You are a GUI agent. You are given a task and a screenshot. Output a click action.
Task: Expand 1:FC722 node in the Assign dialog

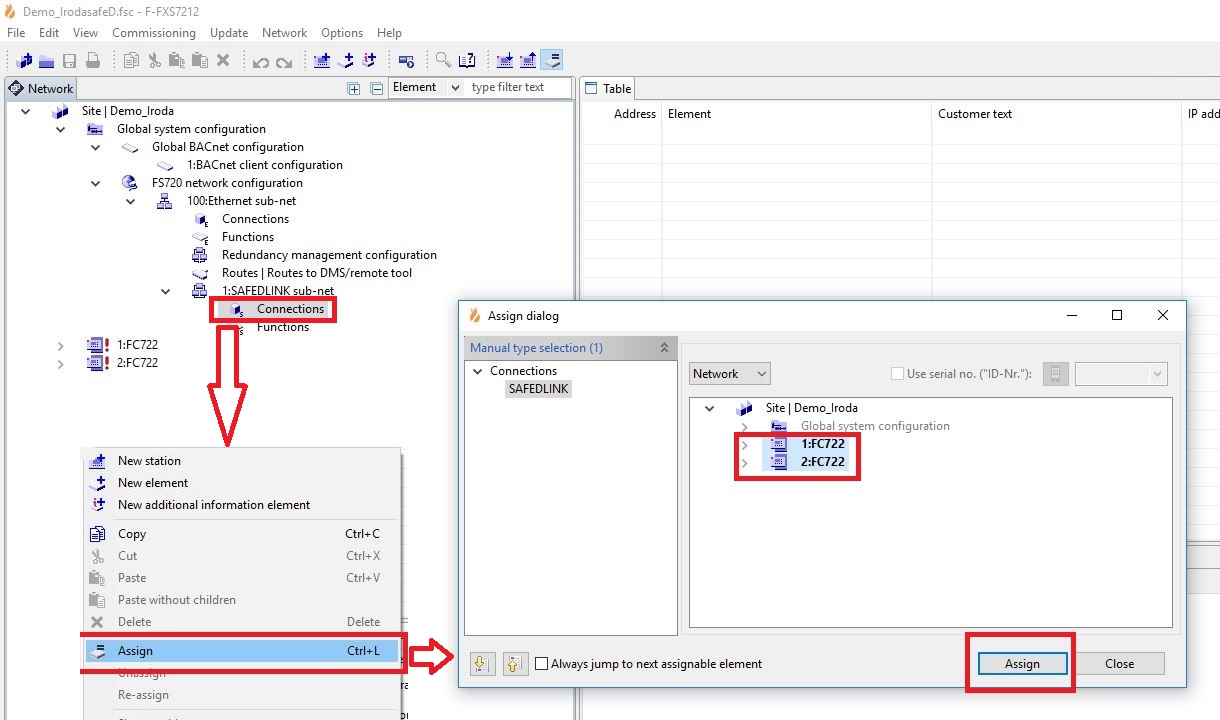point(744,444)
